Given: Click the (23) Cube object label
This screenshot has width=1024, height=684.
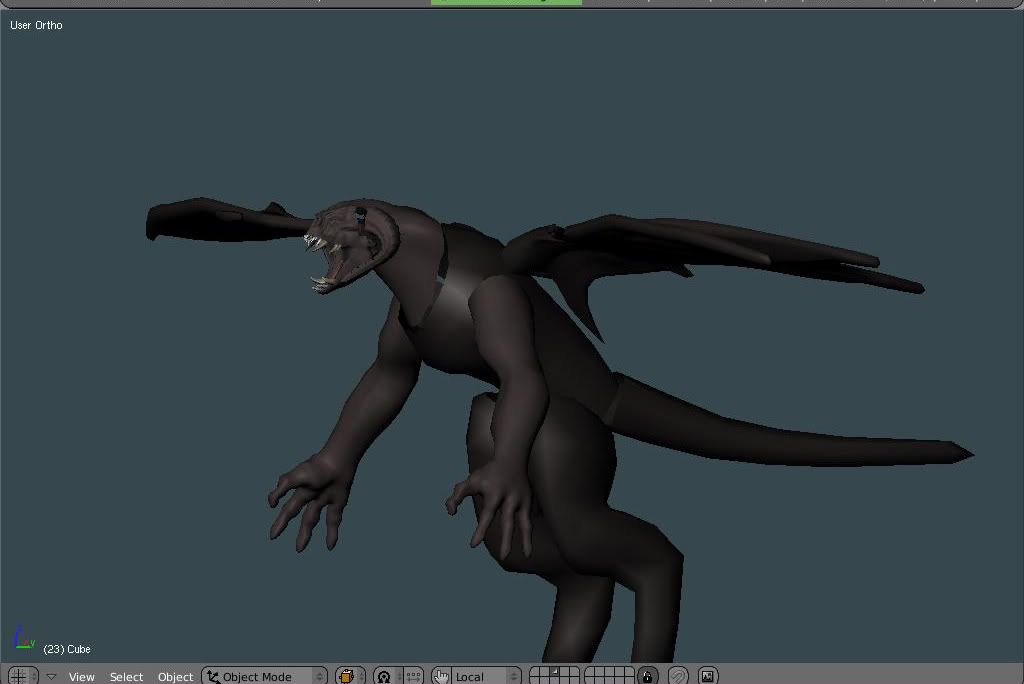Looking at the screenshot, I should click(x=67, y=649).
